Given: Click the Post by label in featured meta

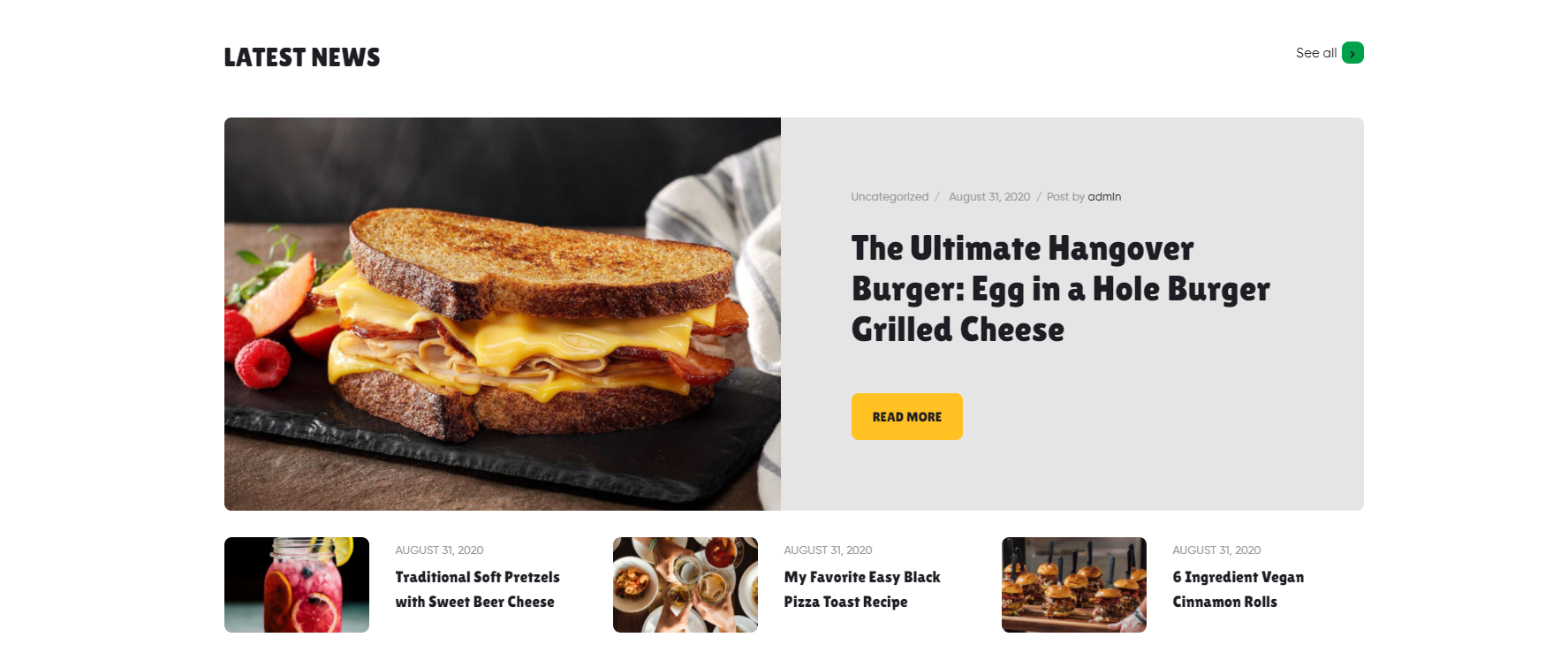Looking at the screenshot, I should click(x=1065, y=197).
